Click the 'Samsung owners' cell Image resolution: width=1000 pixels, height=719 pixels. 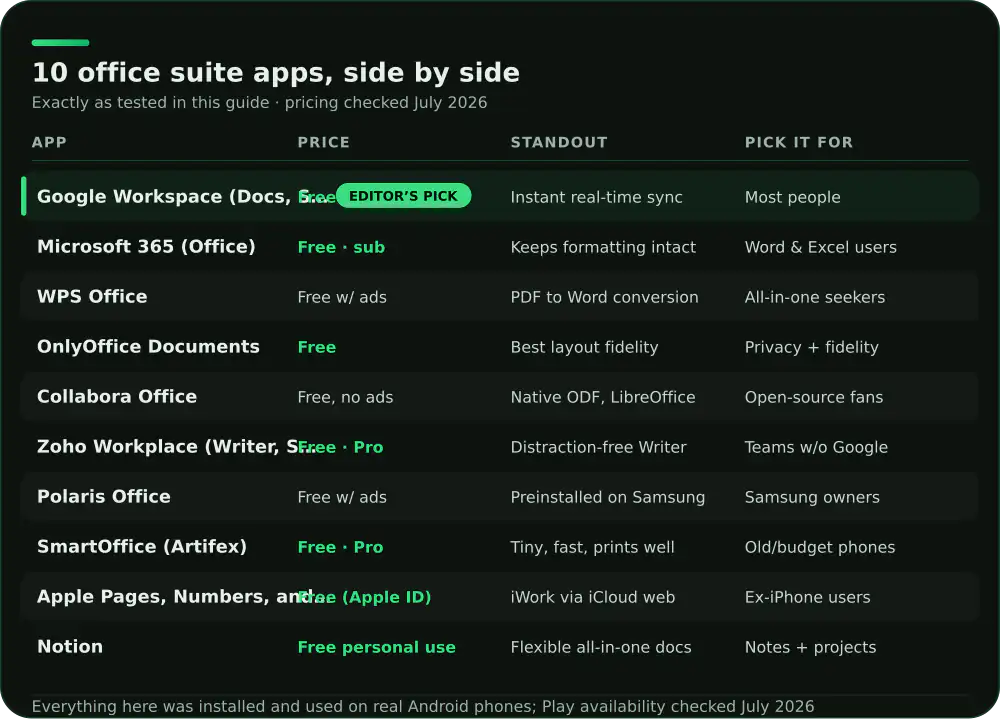point(812,498)
